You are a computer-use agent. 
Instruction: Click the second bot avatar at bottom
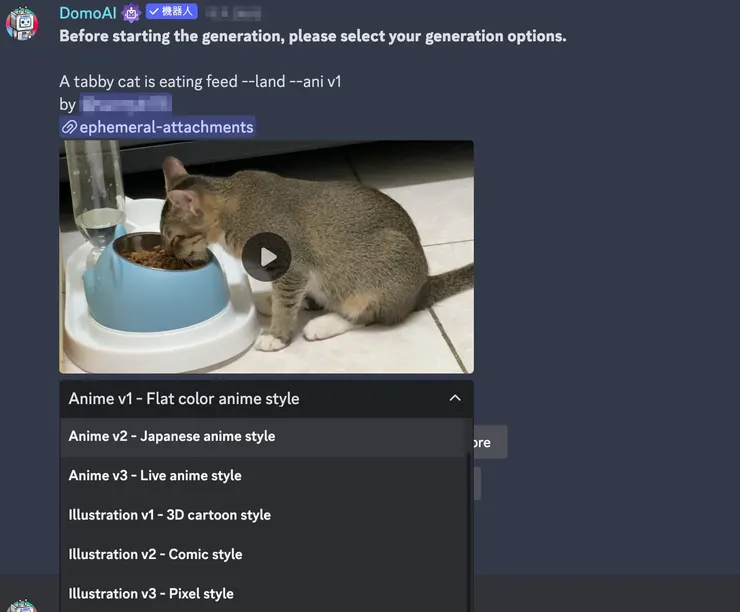22,605
